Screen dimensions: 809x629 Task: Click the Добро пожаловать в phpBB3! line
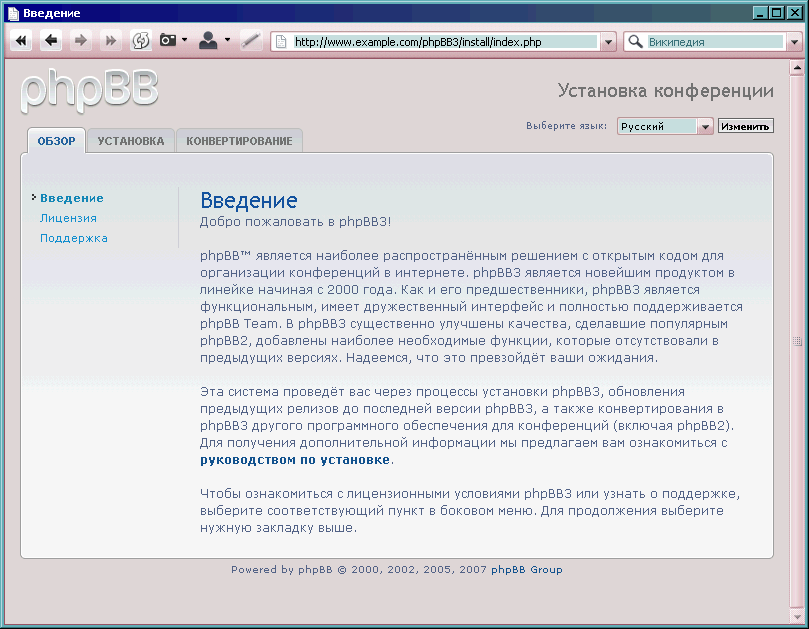[x=296, y=222]
